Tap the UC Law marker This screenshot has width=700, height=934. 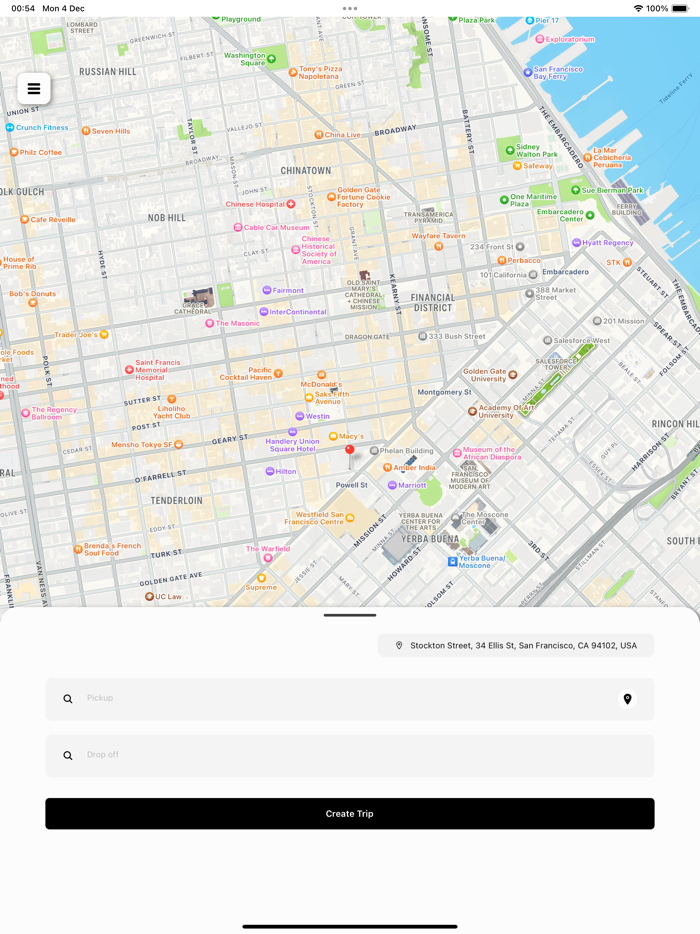pos(150,596)
